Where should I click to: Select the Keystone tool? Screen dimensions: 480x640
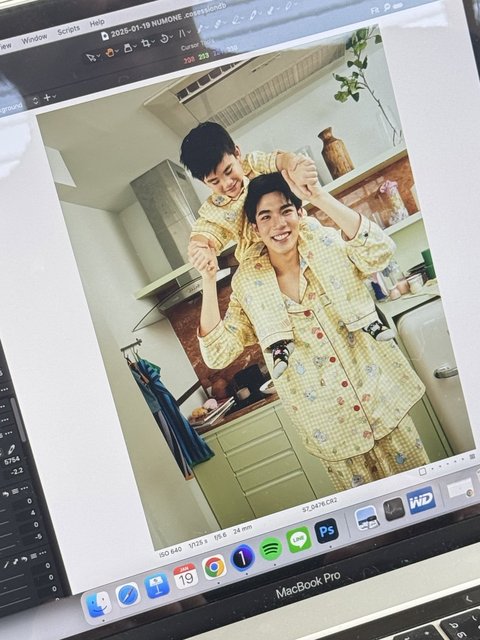click(x=184, y=33)
